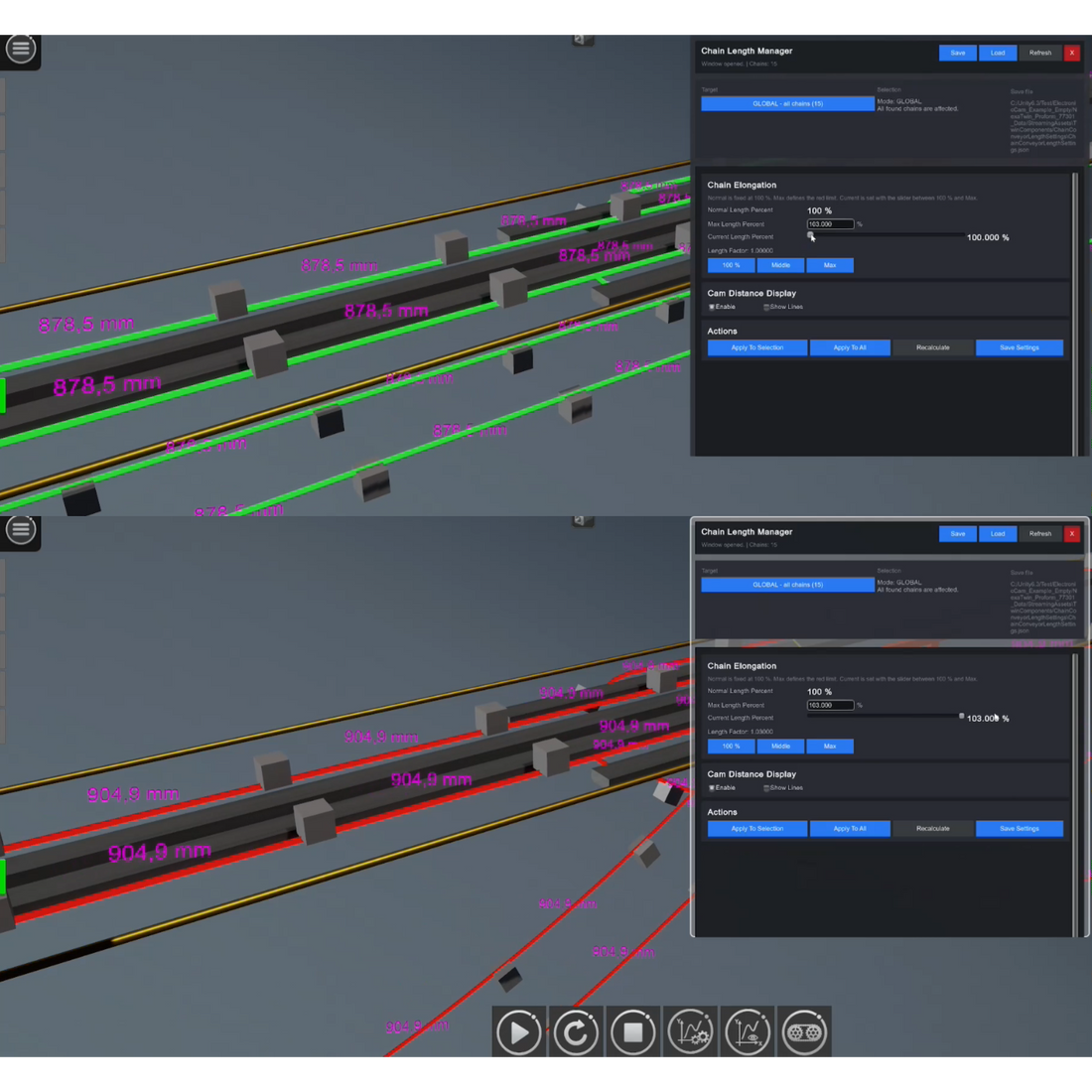Click Save Settings in lower panel
Viewport: 1092px width, 1092px height.
coord(1019,829)
